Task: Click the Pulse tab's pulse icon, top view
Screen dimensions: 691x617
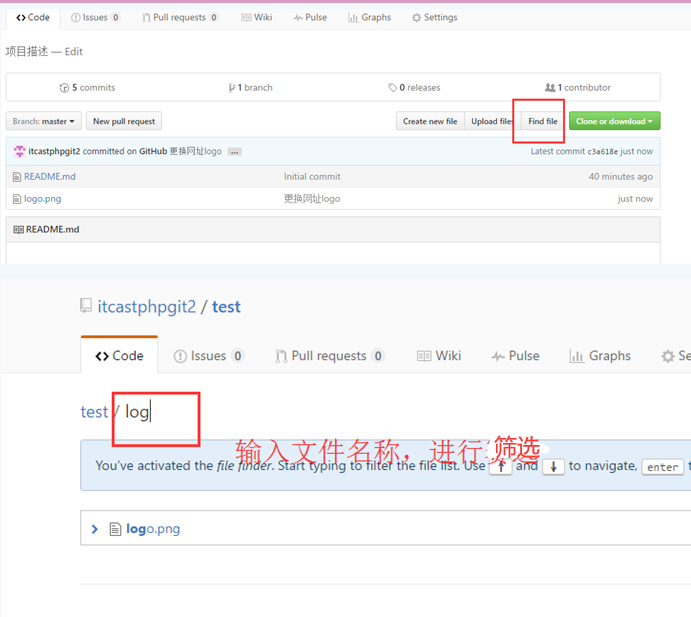Action: tap(298, 18)
